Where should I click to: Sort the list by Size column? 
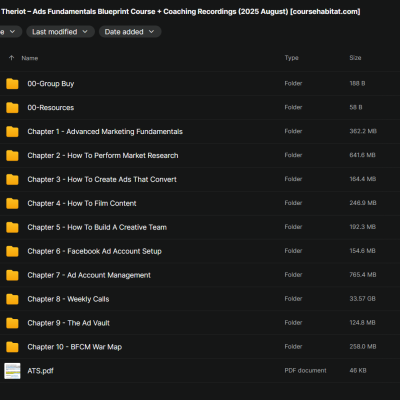tap(355, 58)
